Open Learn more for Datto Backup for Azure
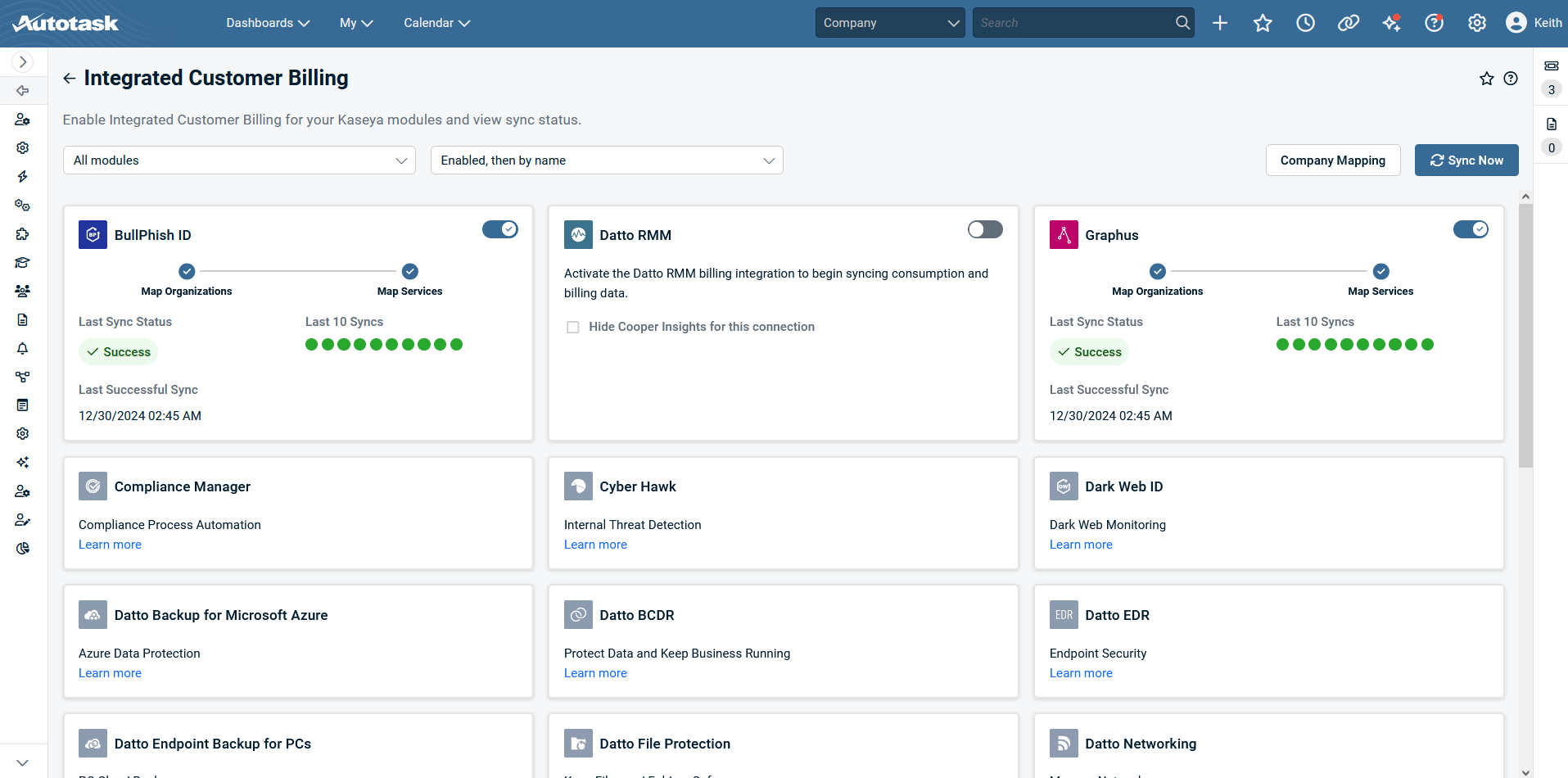Viewport: 1568px width, 778px height. click(x=110, y=673)
